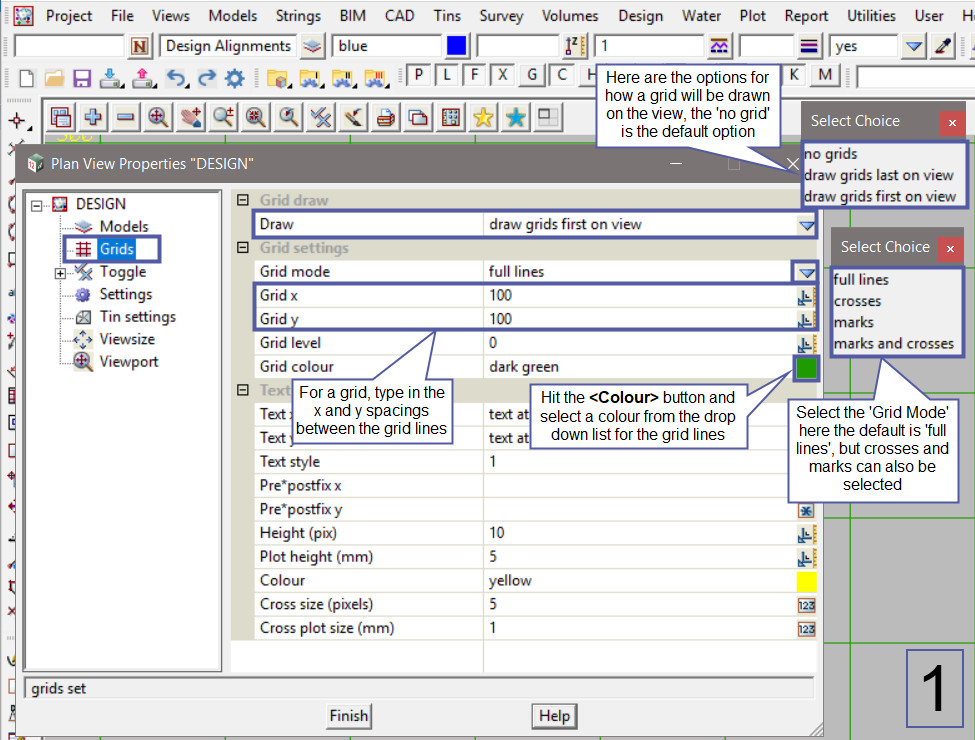Click the model layers icon beside Design Alignments
The image size is (975, 740).
(313, 46)
